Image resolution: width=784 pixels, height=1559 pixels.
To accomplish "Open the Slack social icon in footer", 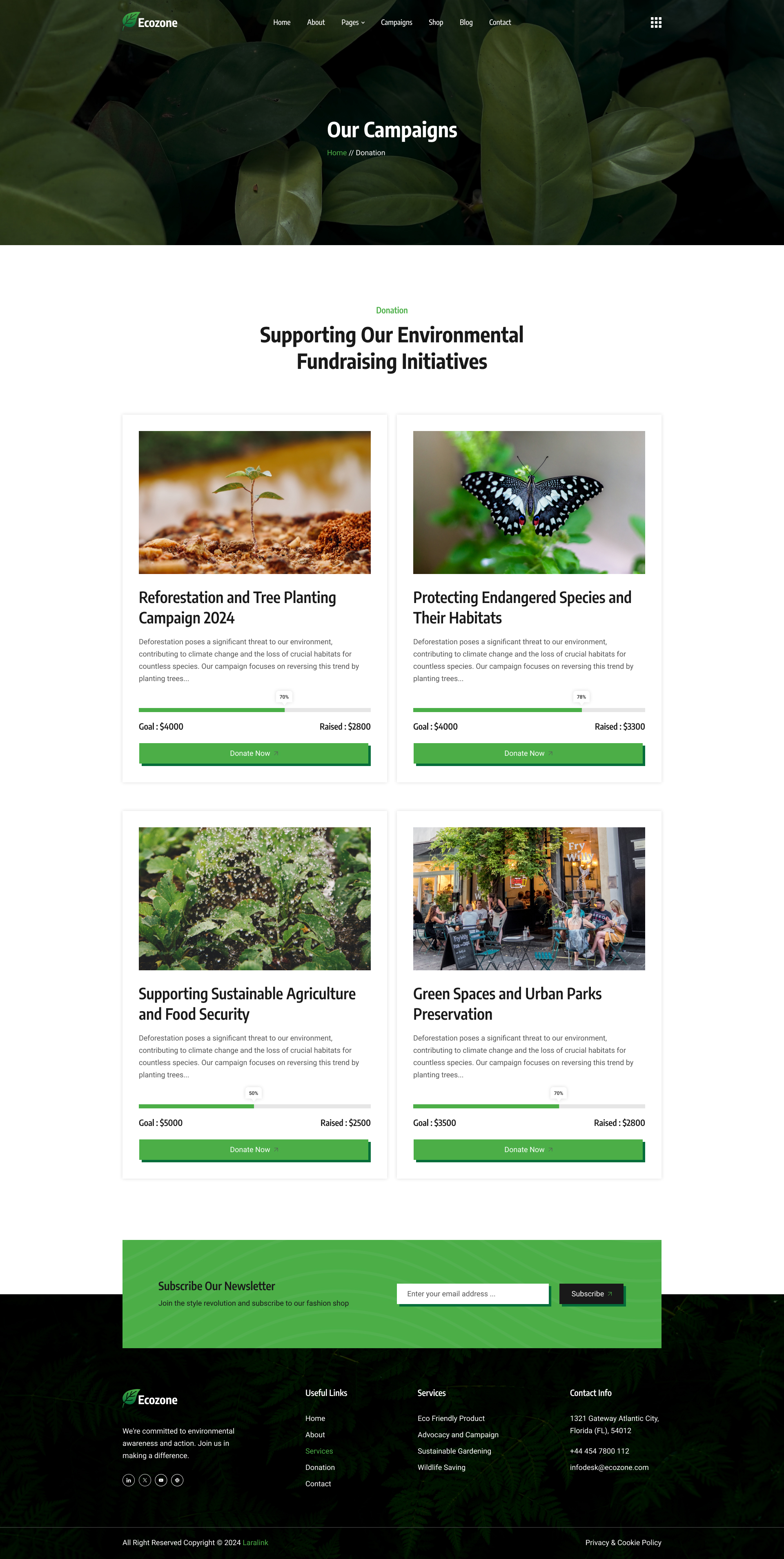I will pyautogui.click(x=177, y=1480).
